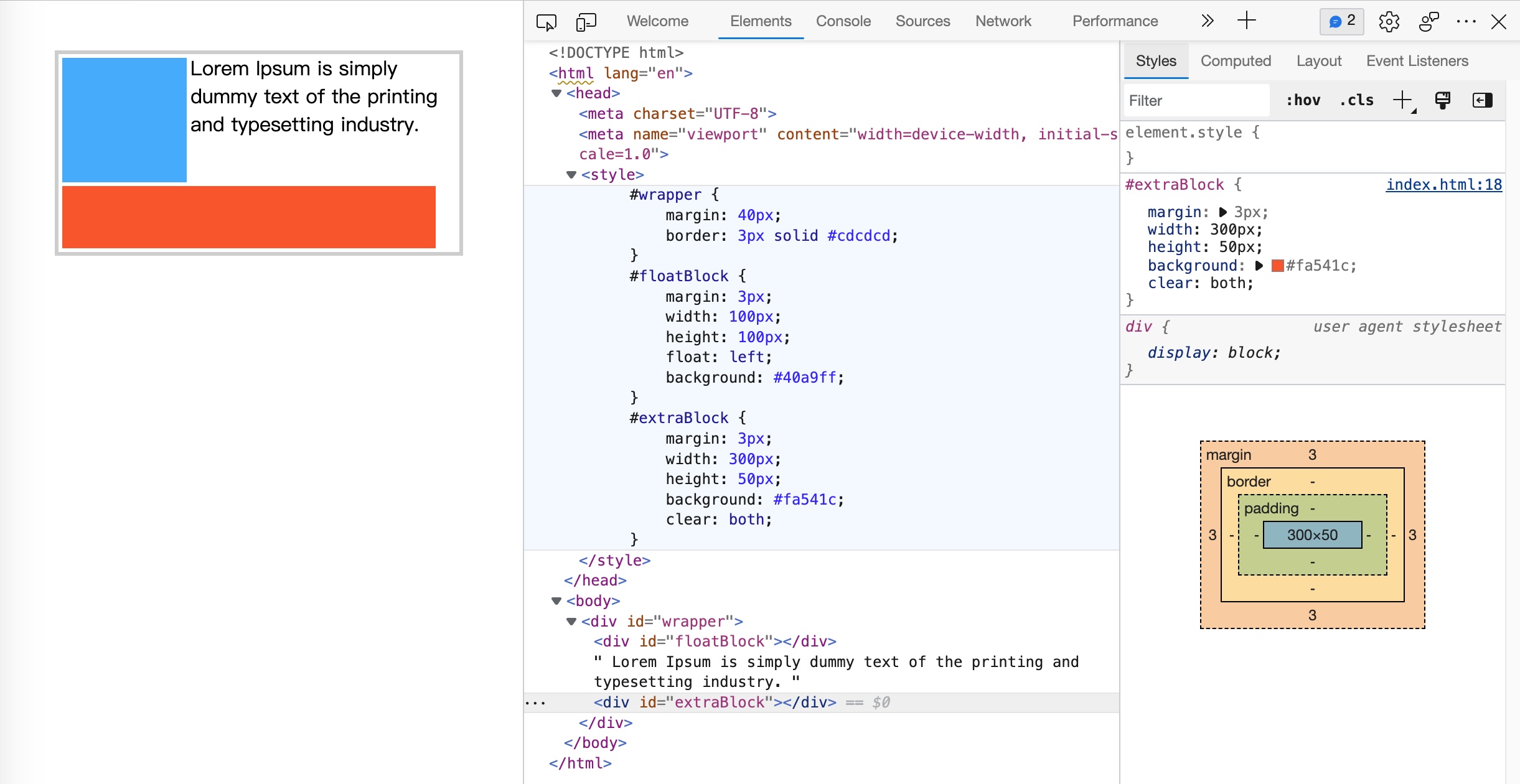This screenshot has width=1520, height=784.
Task: Toggle the .cls class editor
Action: [x=1356, y=100]
